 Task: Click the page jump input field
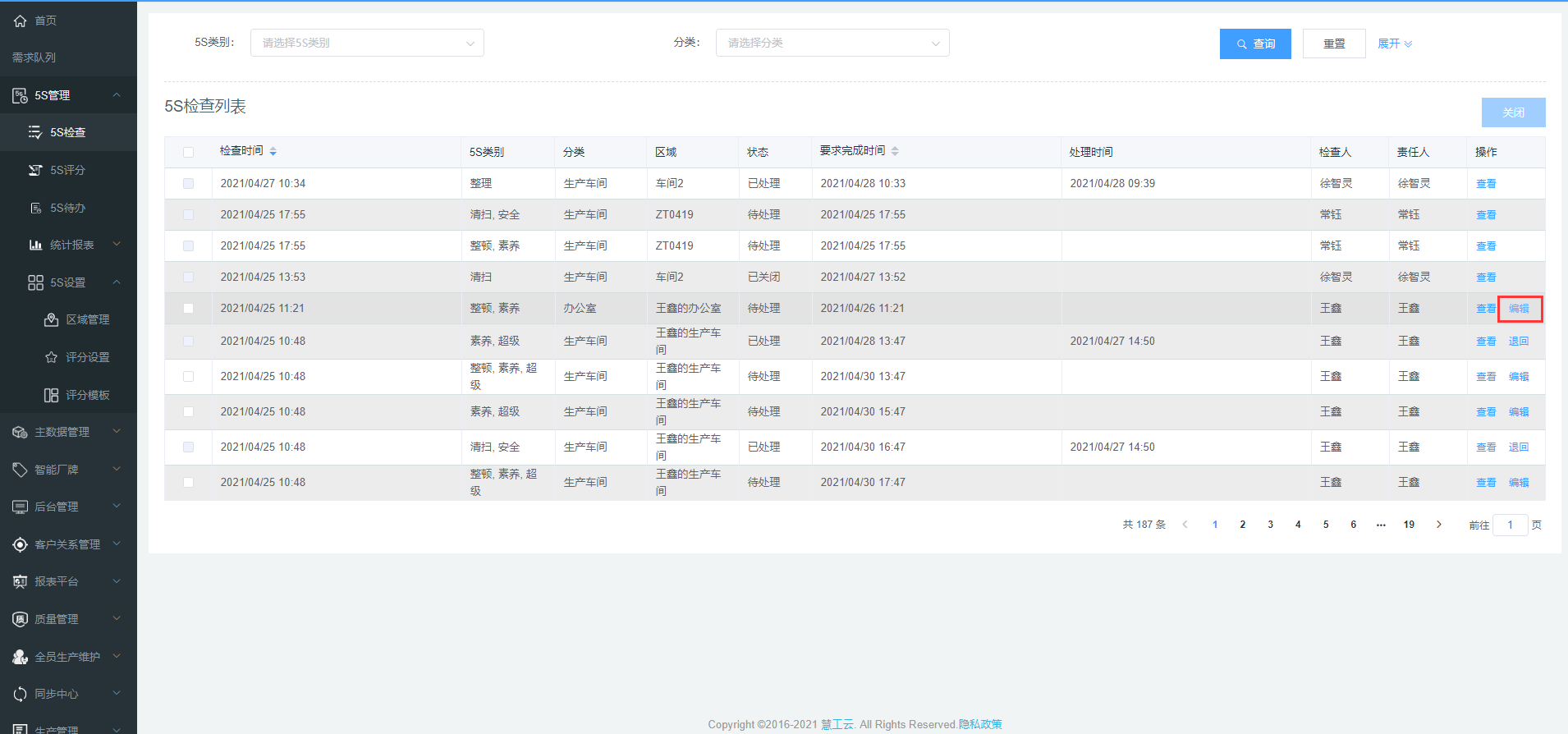1510,525
